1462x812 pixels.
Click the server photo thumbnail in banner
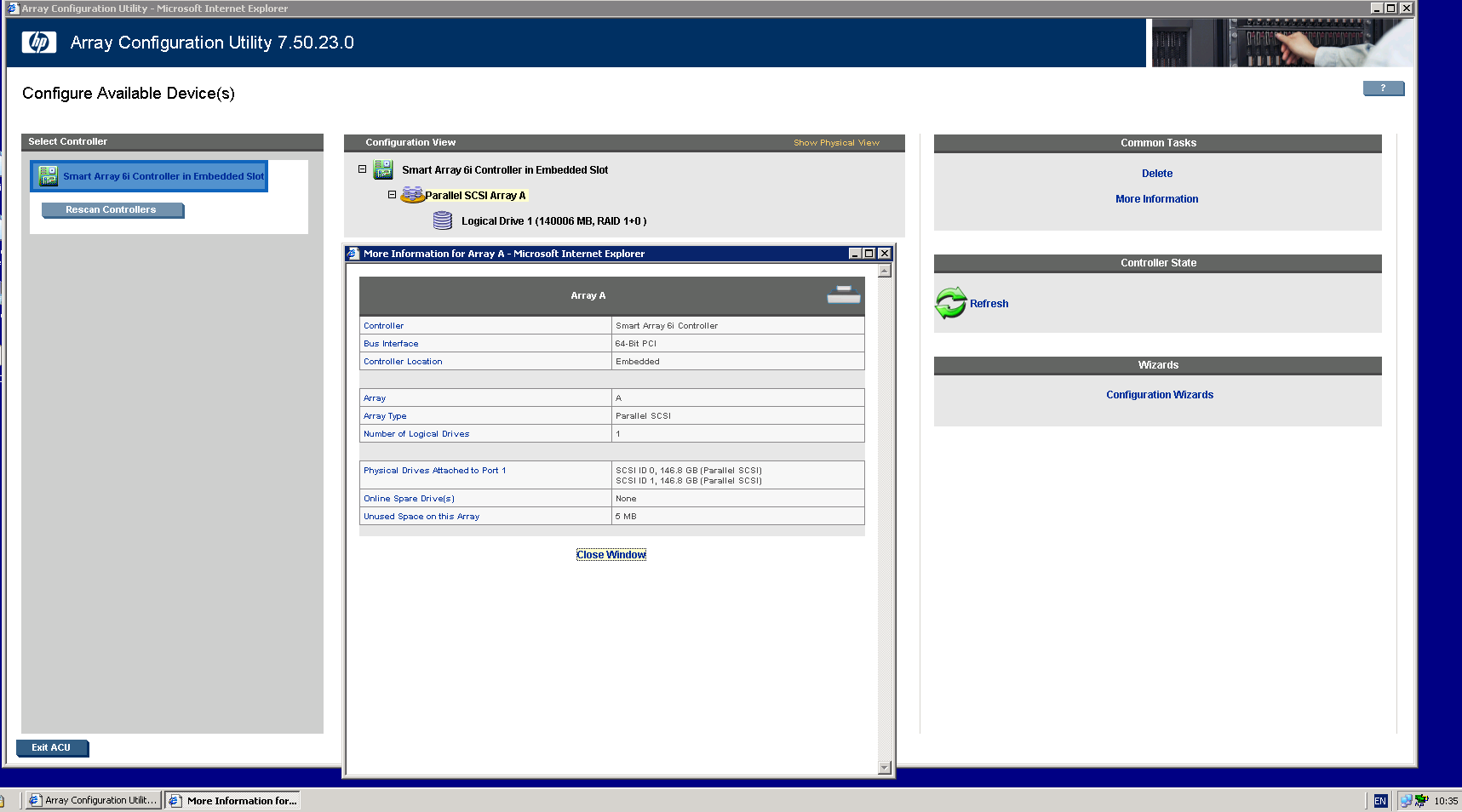click(x=1281, y=43)
